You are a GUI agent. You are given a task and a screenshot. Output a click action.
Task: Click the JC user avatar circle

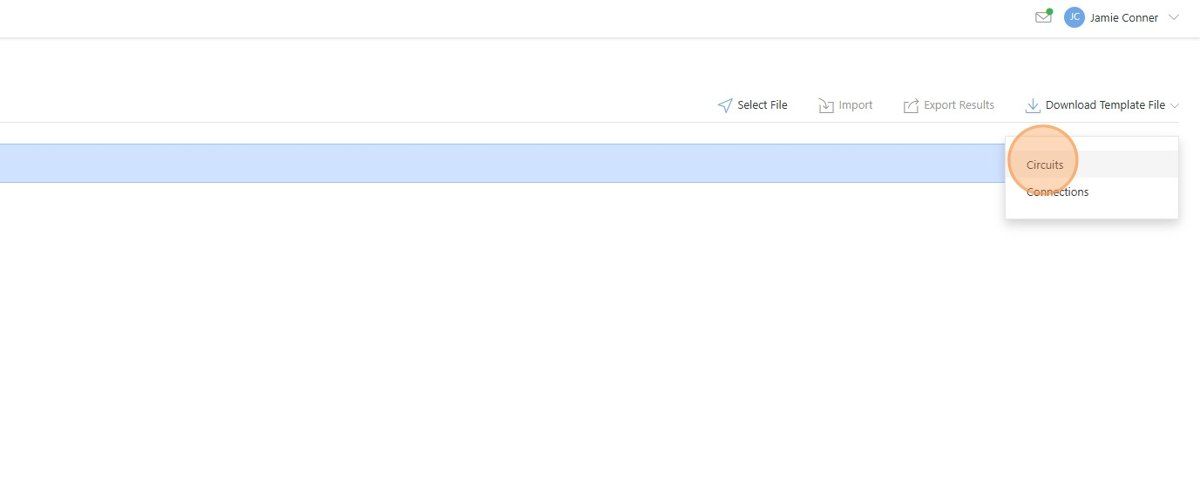coord(1074,17)
